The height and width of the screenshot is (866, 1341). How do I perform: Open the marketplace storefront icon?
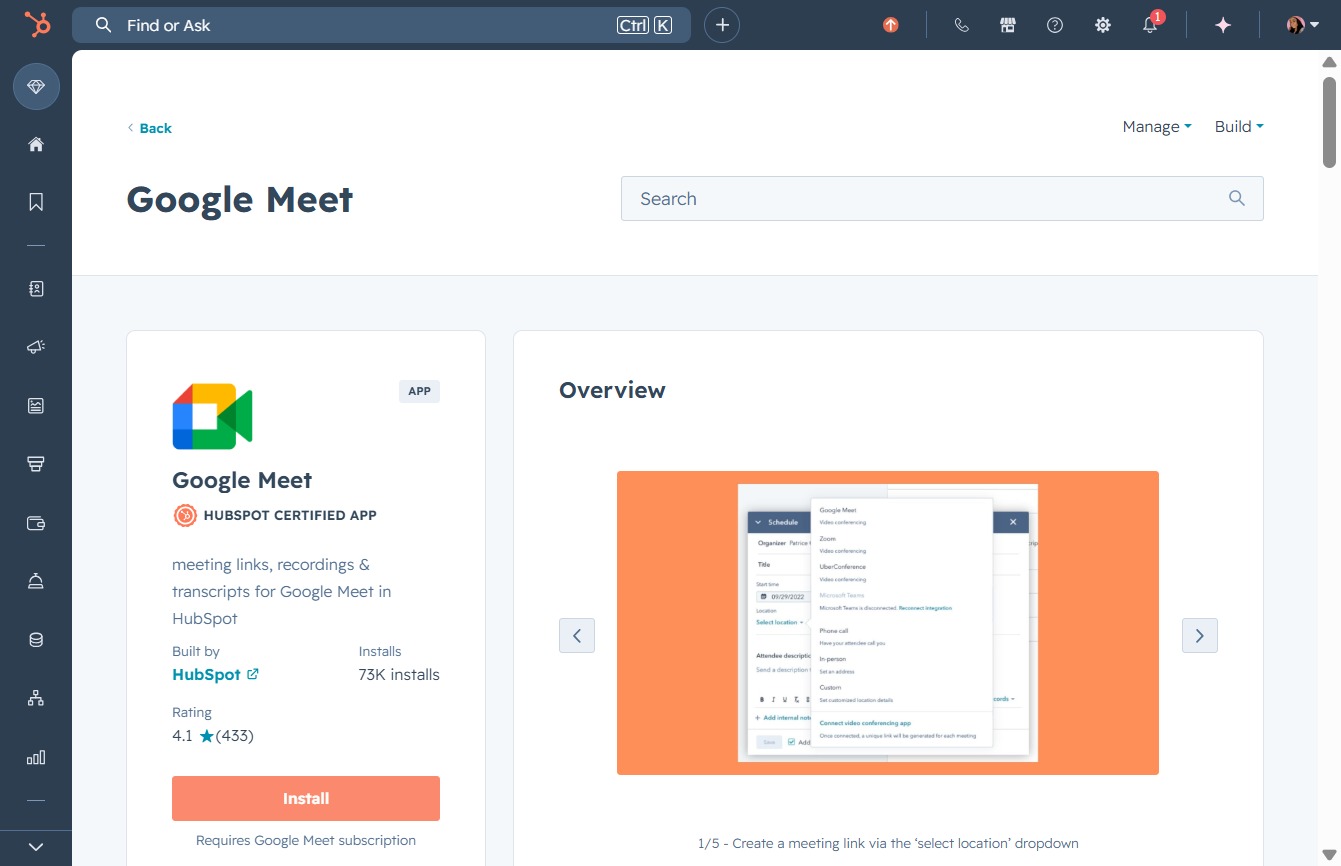[1008, 25]
